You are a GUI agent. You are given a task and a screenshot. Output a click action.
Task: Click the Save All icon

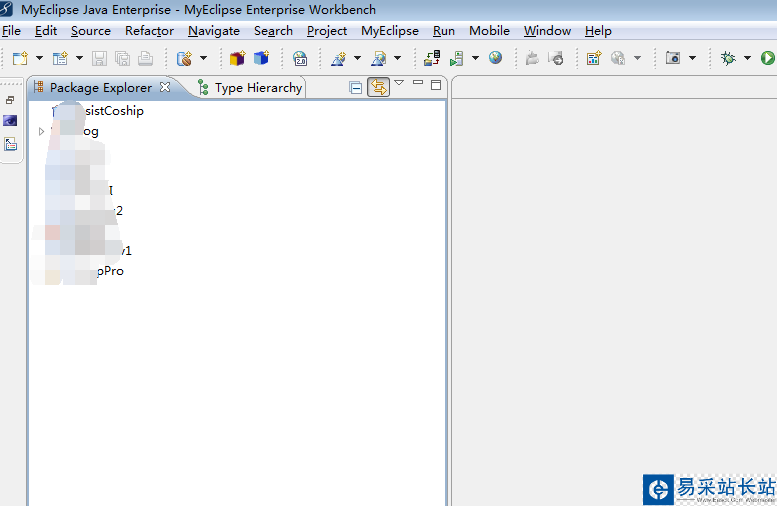122,58
